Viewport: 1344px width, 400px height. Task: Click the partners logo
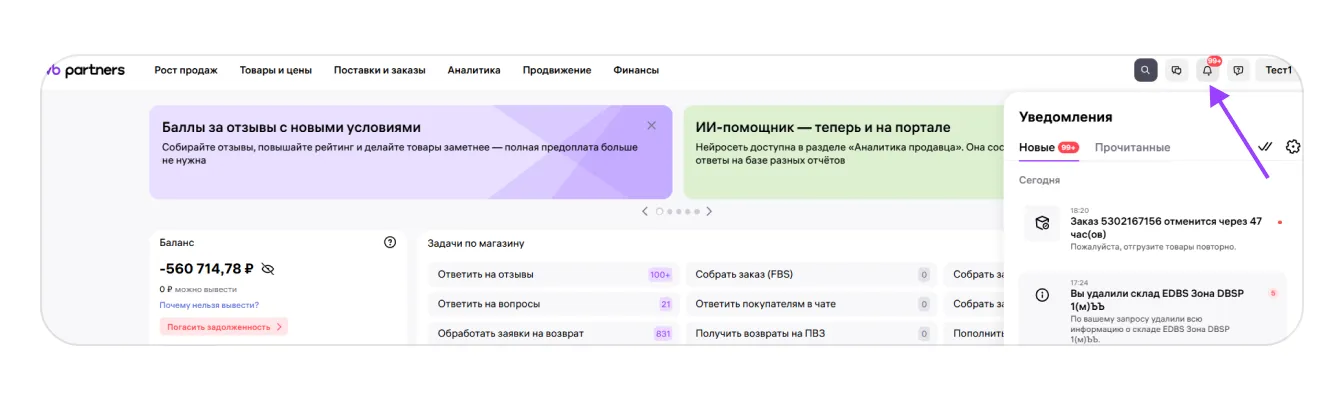85,70
